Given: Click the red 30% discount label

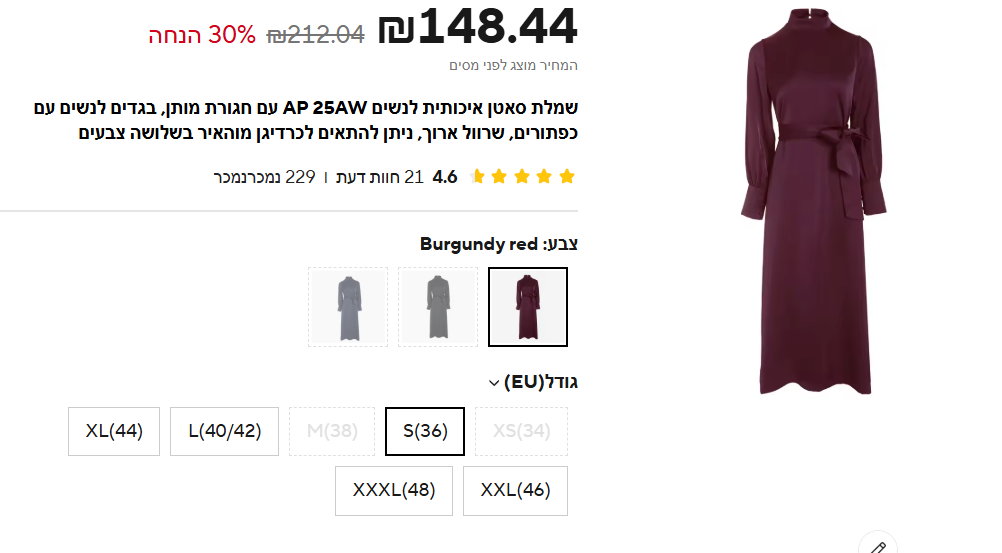Looking at the screenshot, I should [203, 35].
